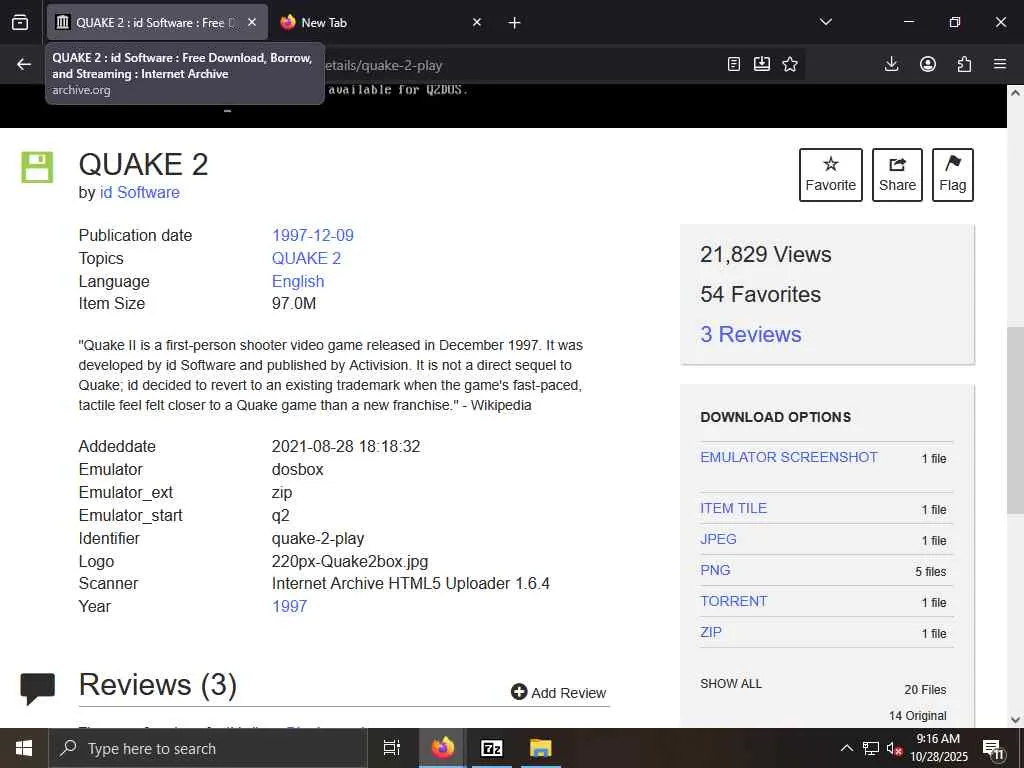Select Addeddate value 2021-08-28 18:18:32
This screenshot has height=768, width=1024.
(346, 446)
